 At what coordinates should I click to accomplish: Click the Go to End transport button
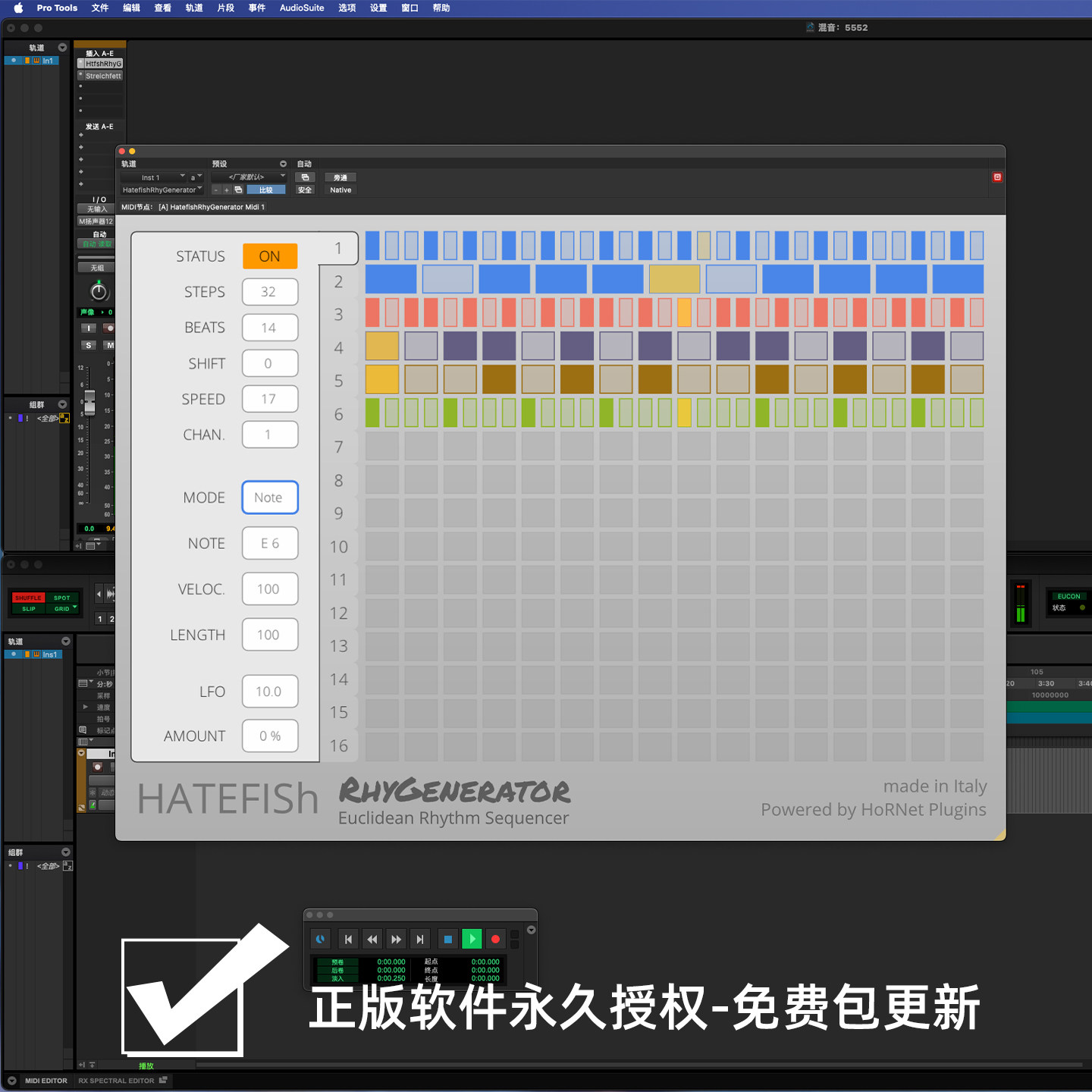click(x=420, y=939)
